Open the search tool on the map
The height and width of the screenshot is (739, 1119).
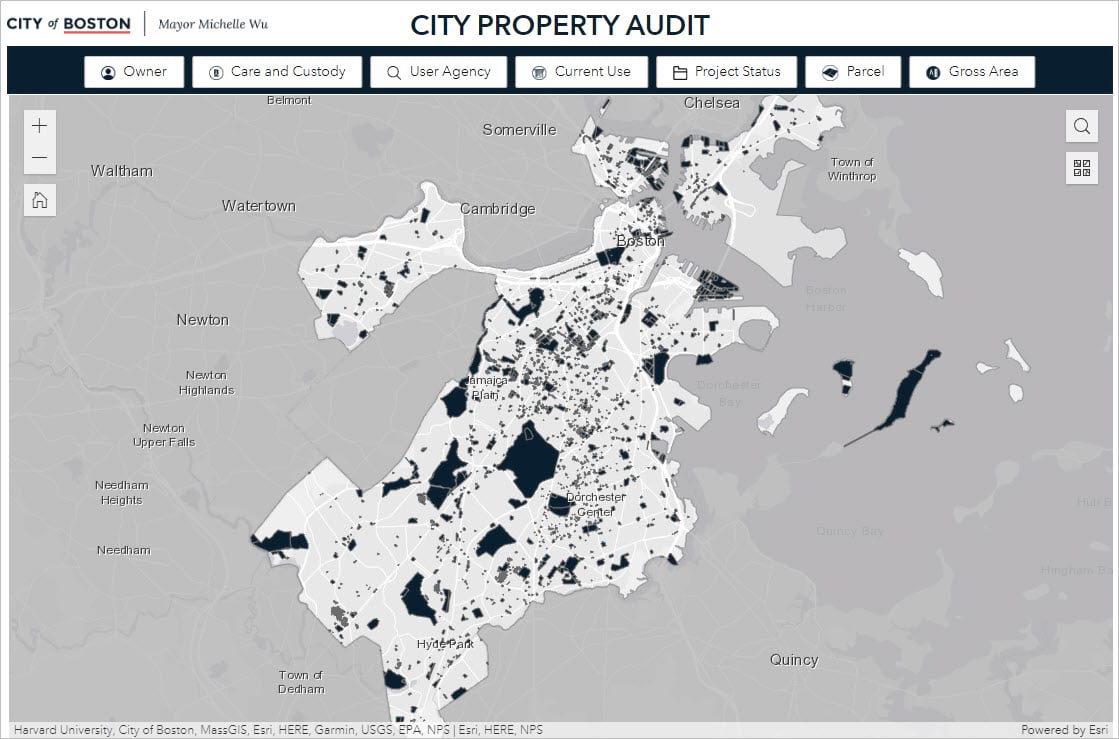click(x=1081, y=127)
